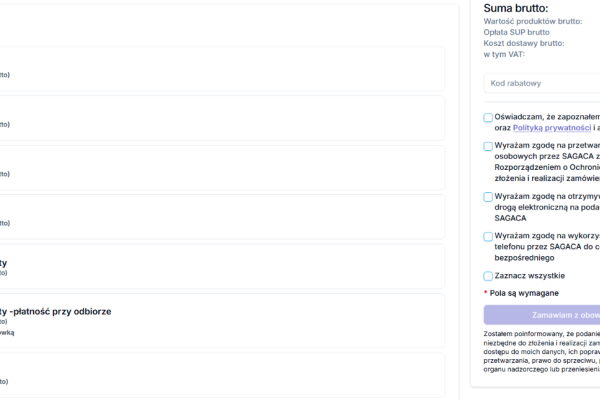Open the 'Polityką prywatności' link
The image size is (600, 400).
tap(551, 128)
